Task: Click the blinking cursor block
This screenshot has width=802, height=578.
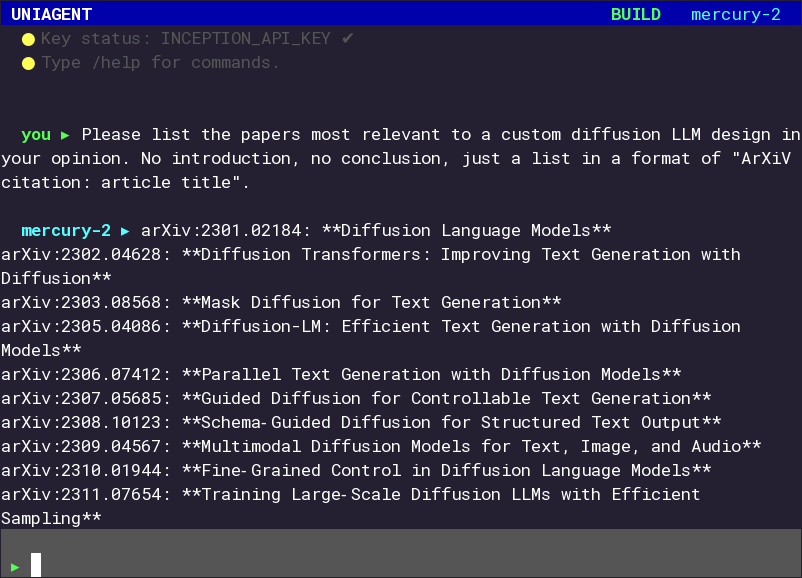Action: click(35, 564)
